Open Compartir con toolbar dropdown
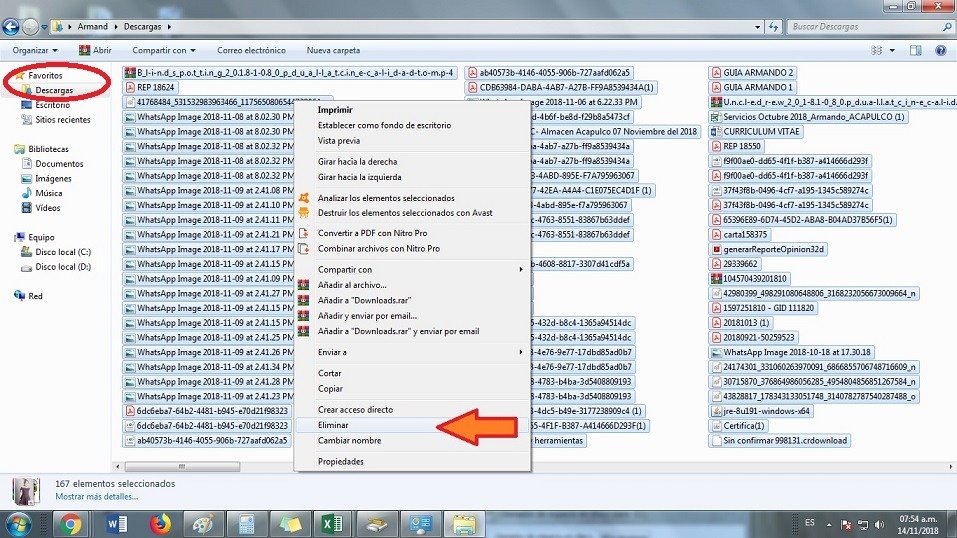The width and height of the screenshot is (957, 538). point(163,50)
